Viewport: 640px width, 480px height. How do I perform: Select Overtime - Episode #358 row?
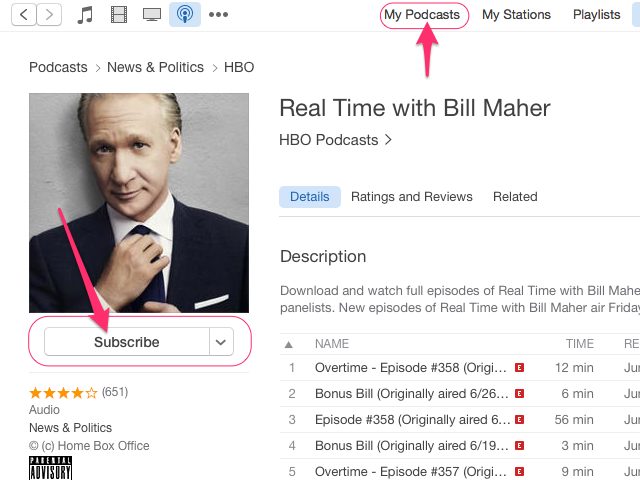[460, 368]
